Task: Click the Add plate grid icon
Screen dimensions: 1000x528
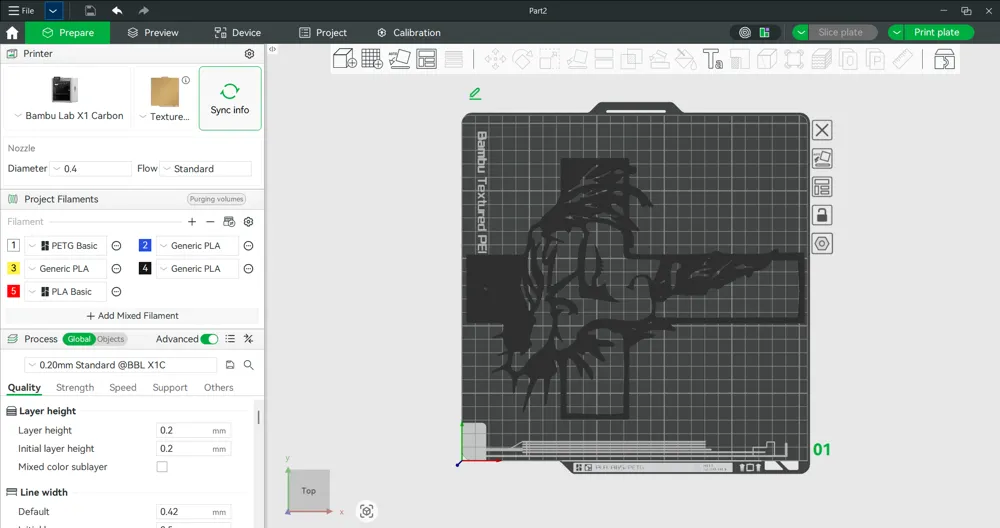Action: coord(372,59)
